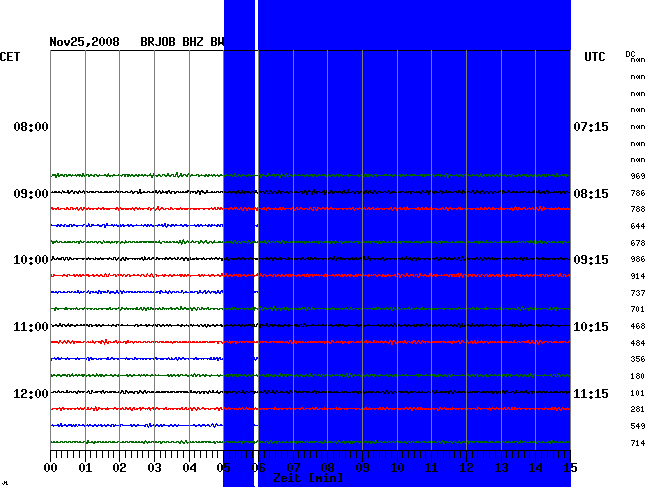Click the DC value "101"
Screen dimensions: 650x494
coord(638,393)
